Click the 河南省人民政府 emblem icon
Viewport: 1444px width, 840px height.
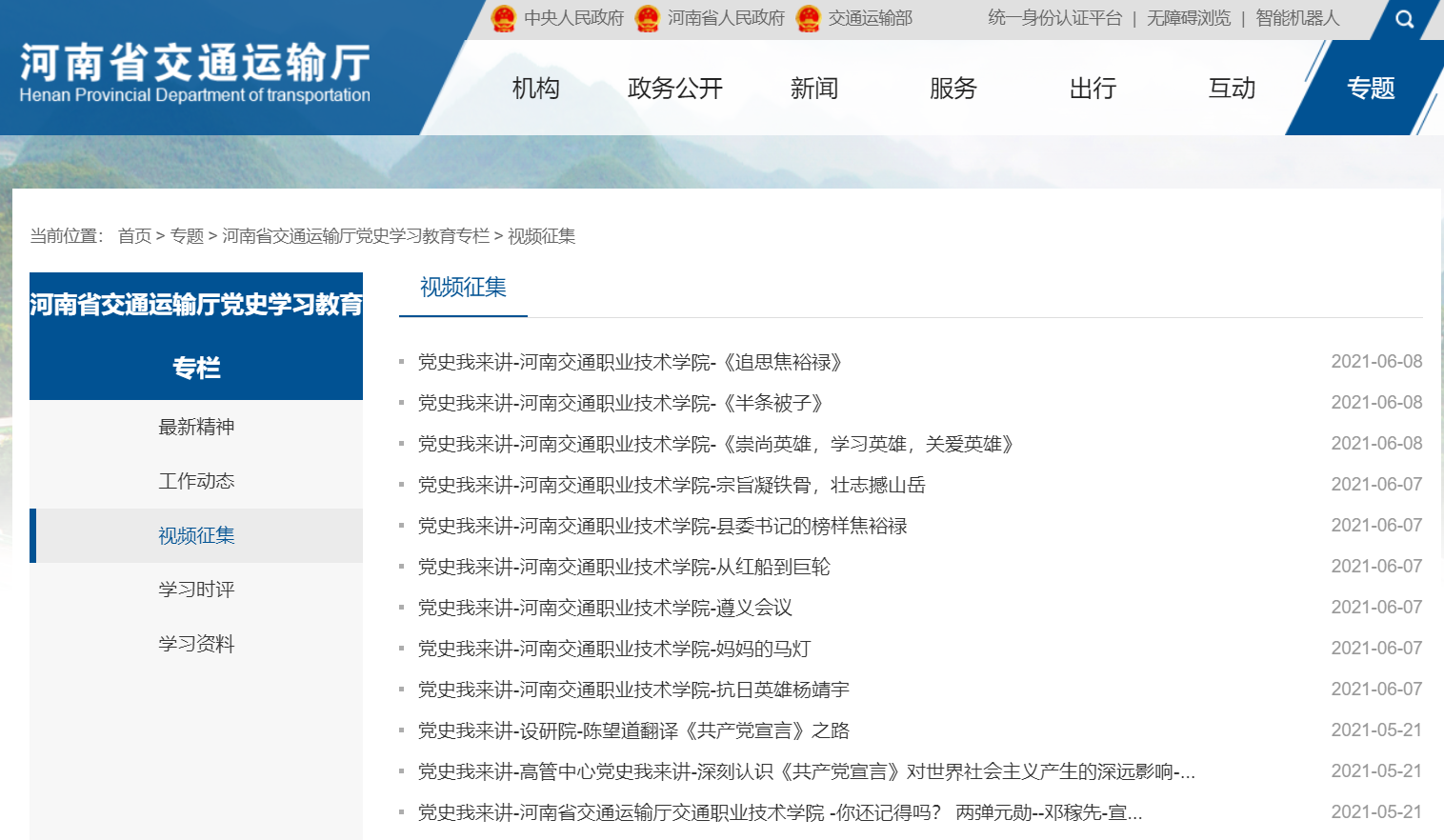coord(648,18)
